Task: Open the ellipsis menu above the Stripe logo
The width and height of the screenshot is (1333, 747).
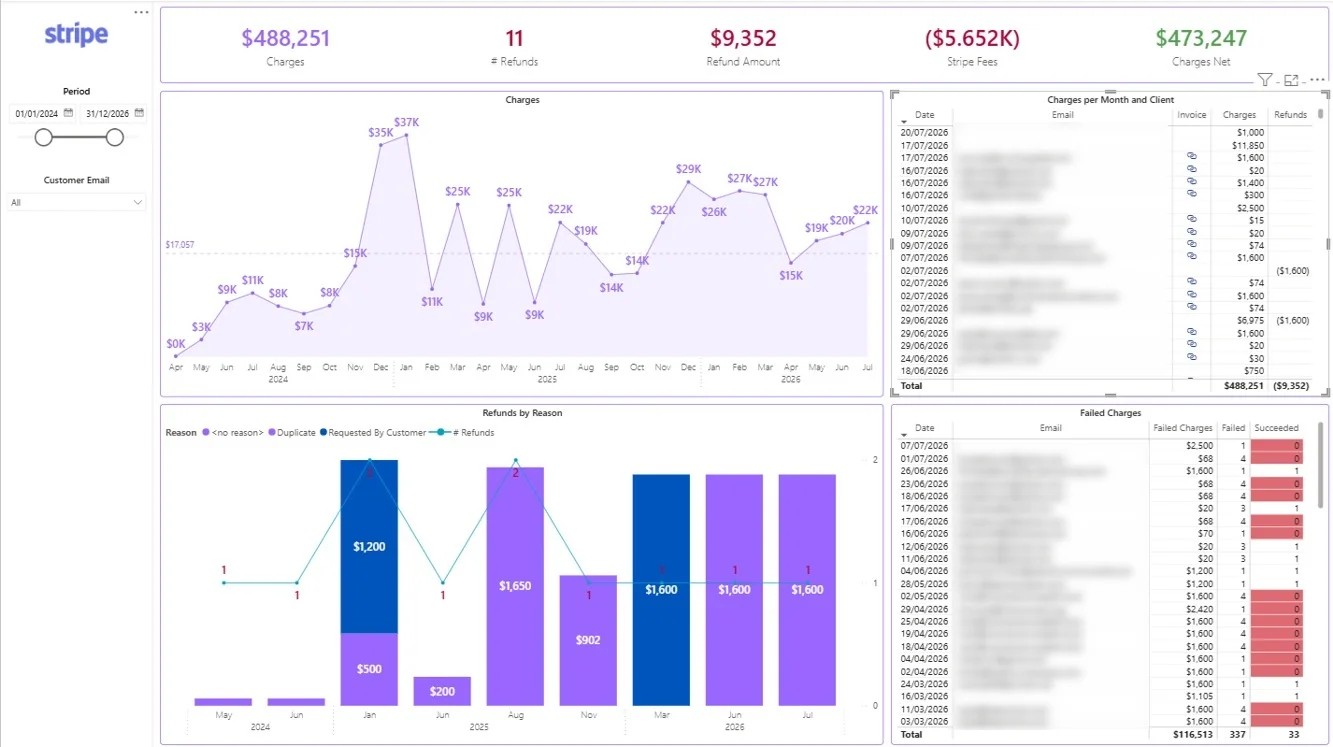Action: pos(141,12)
